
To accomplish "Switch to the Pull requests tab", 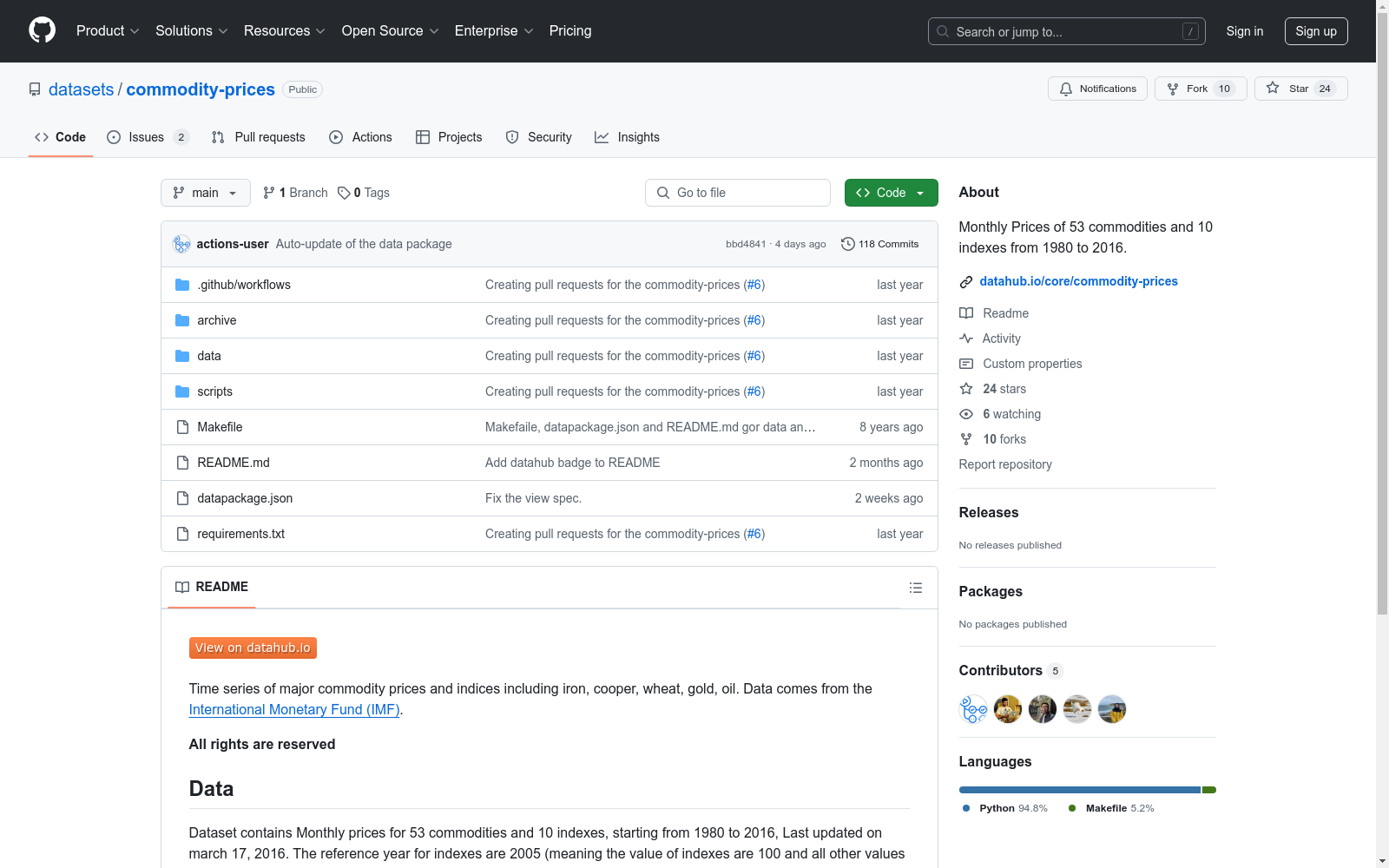I will point(259,137).
